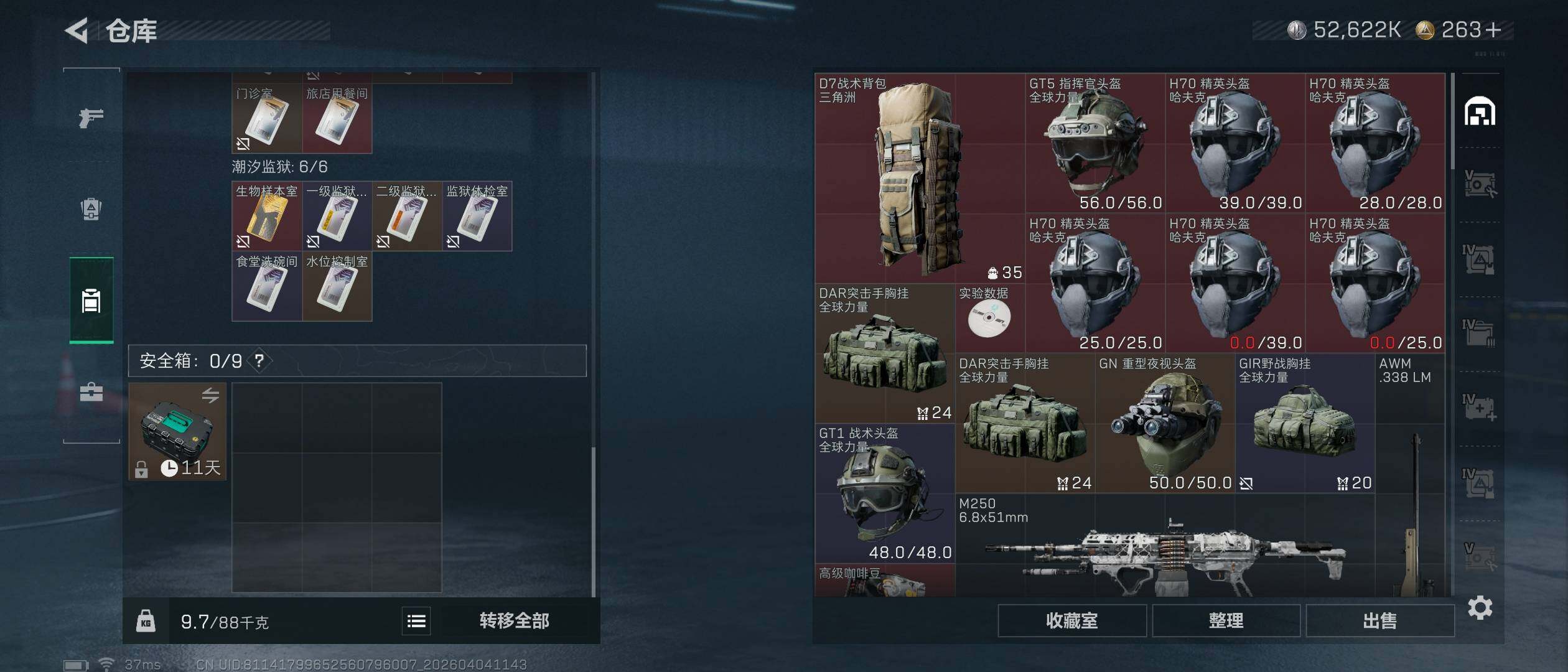
Task: Click the 出售 sell button
Action: pos(1379,620)
